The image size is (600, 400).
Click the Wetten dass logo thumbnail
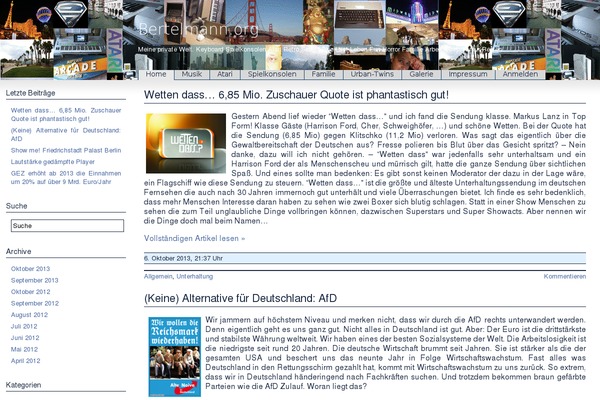[x=186, y=143]
